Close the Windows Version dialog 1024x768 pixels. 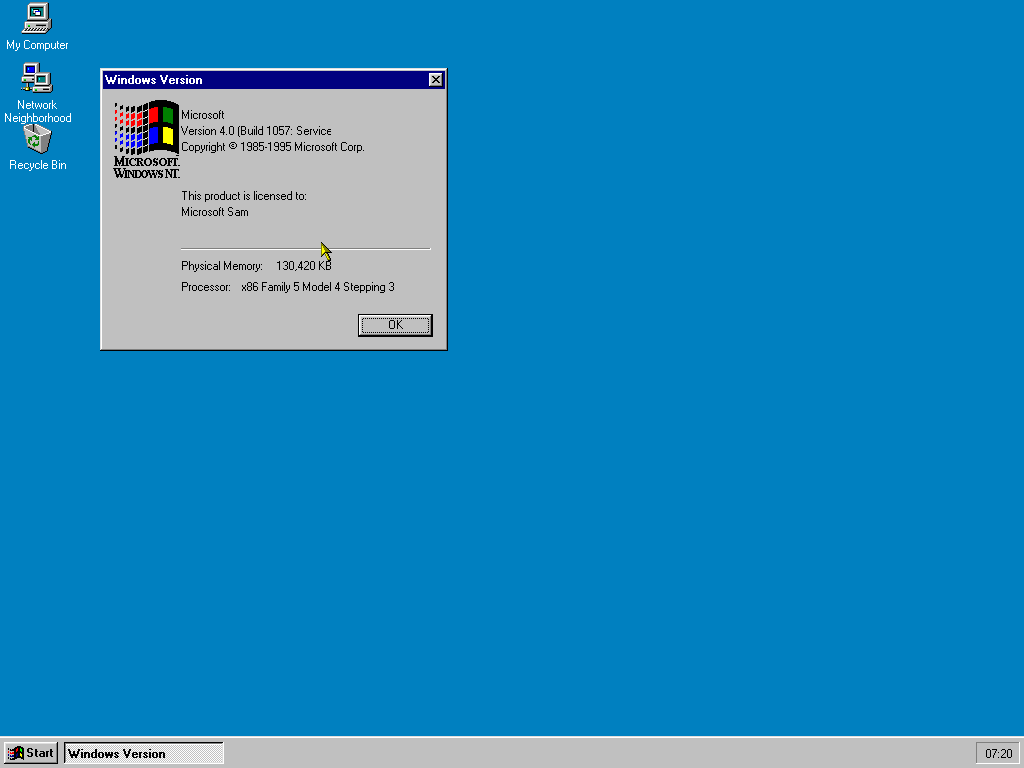436,80
